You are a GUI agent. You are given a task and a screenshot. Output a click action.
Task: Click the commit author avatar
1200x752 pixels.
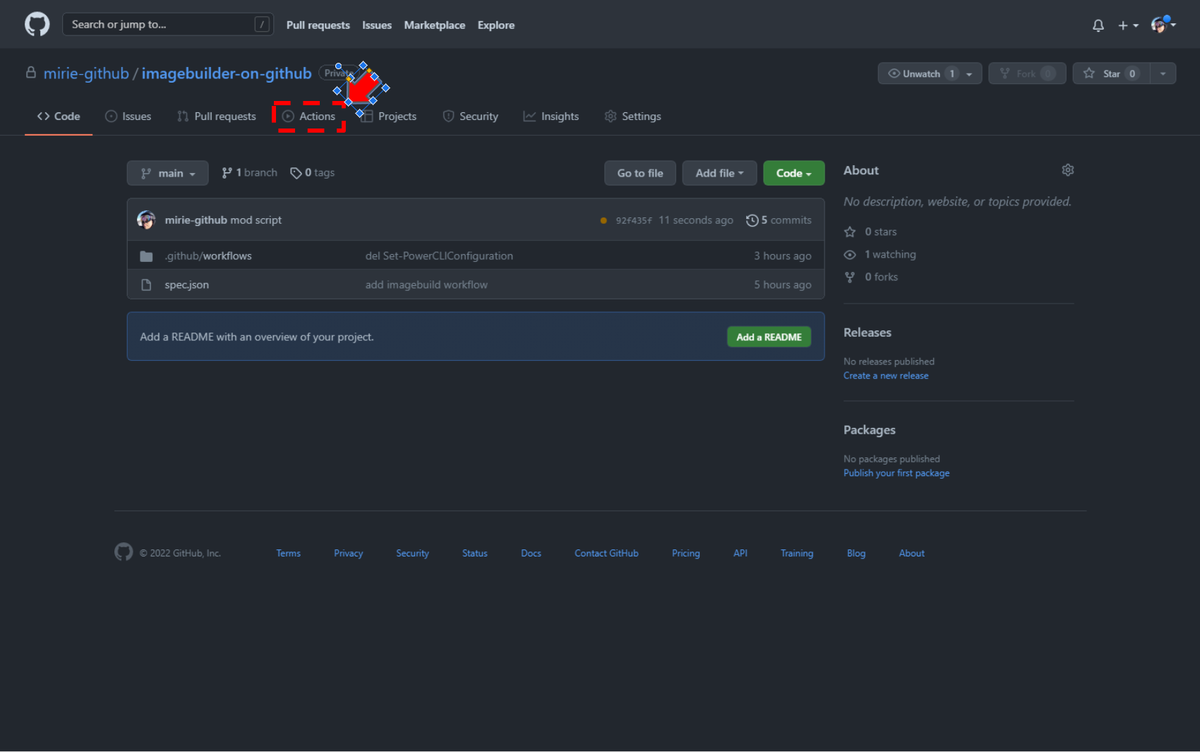[x=147, y=220]
